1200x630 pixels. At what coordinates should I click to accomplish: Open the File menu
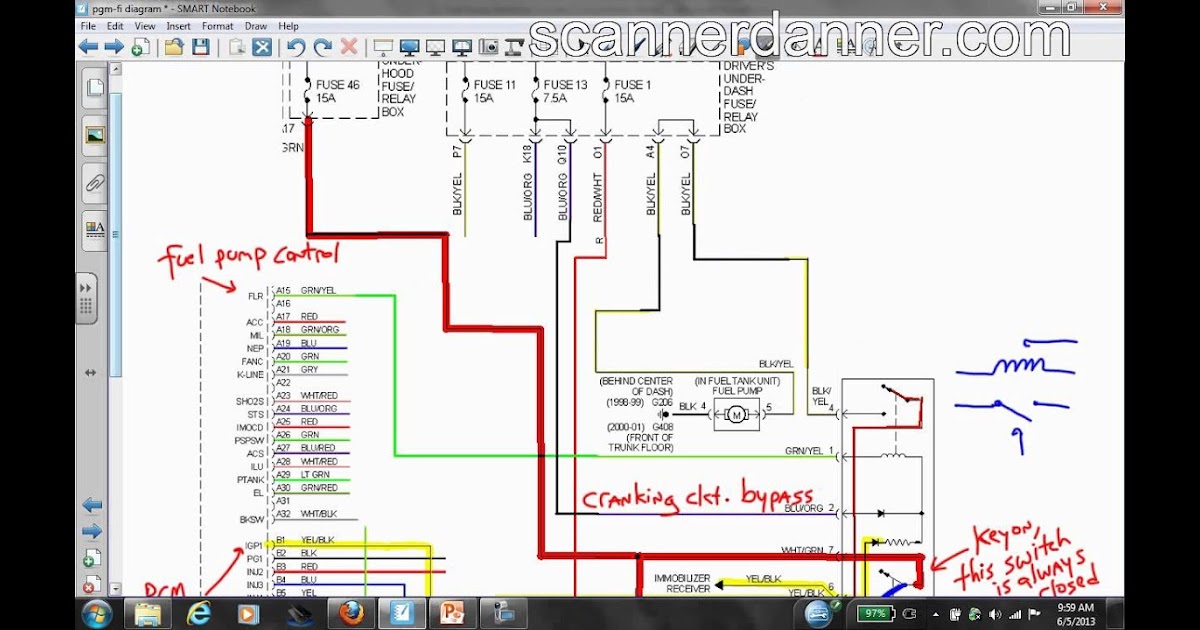pos(88,26)
